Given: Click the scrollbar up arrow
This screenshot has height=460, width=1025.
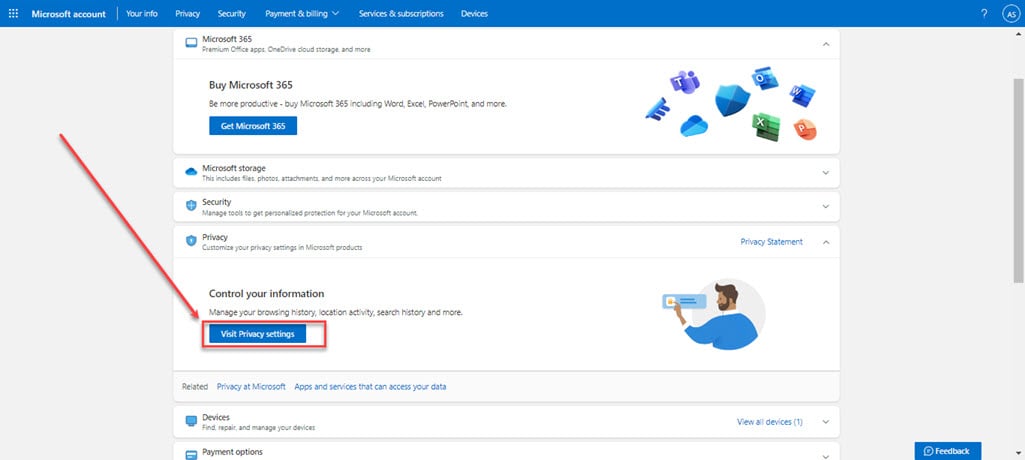Looking at the screenshot, I should 1018,32.
